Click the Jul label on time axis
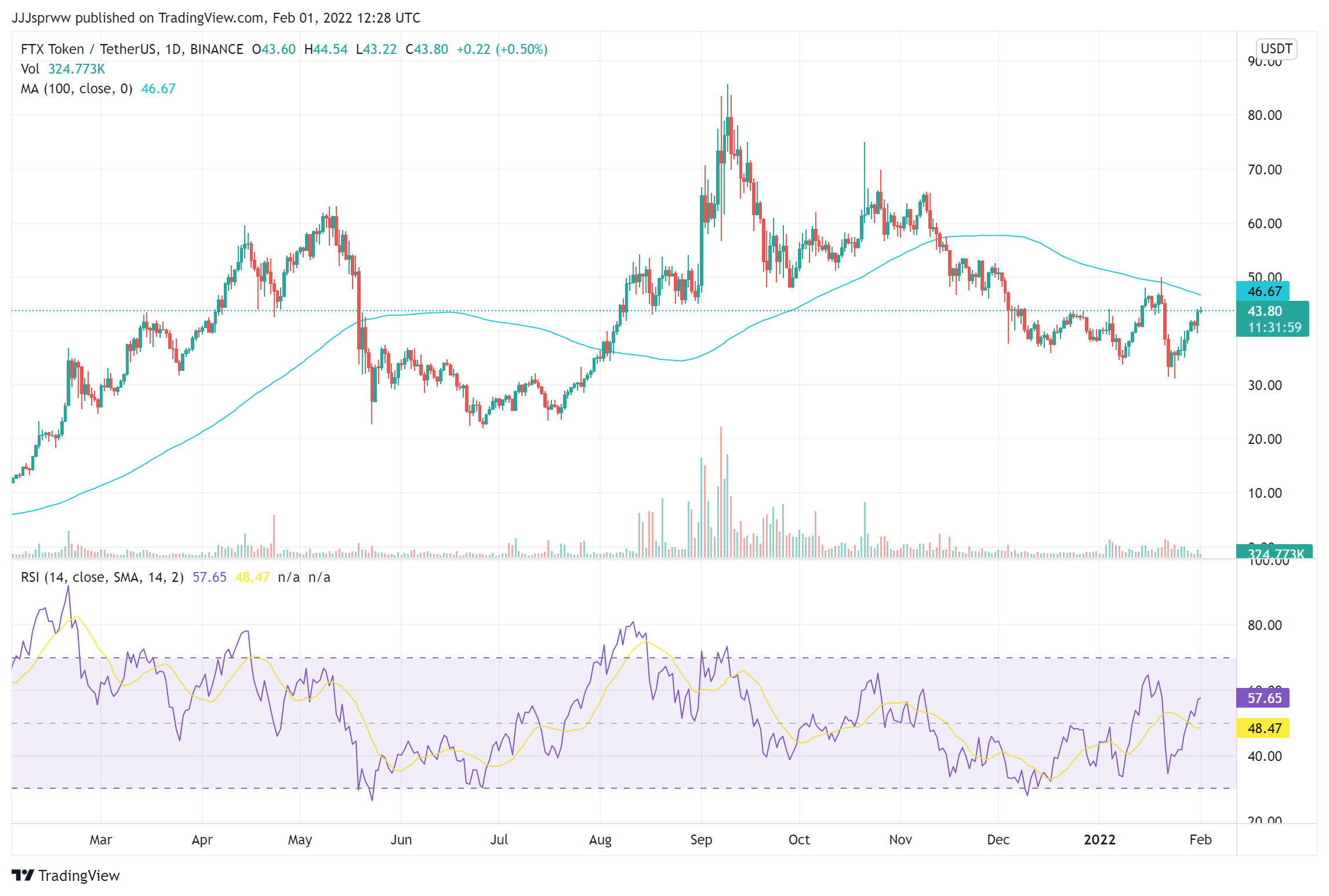 (x=499, y=840)
